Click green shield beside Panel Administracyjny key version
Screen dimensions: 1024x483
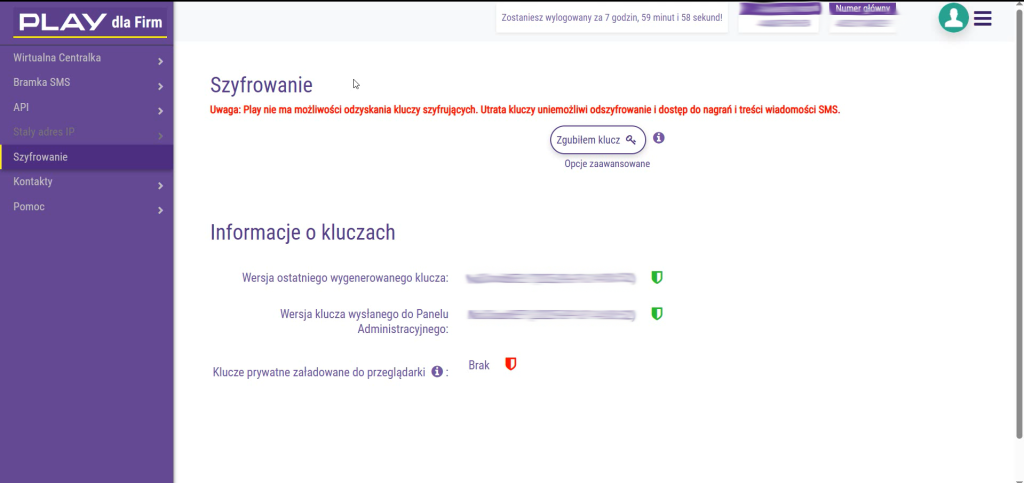[x=657, y=314]
